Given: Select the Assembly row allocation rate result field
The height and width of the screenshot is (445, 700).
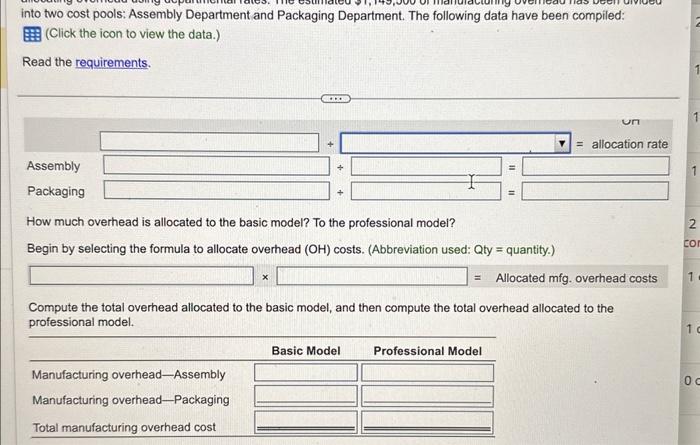Looking at the screenshot, I should click(x=596, y=166).
